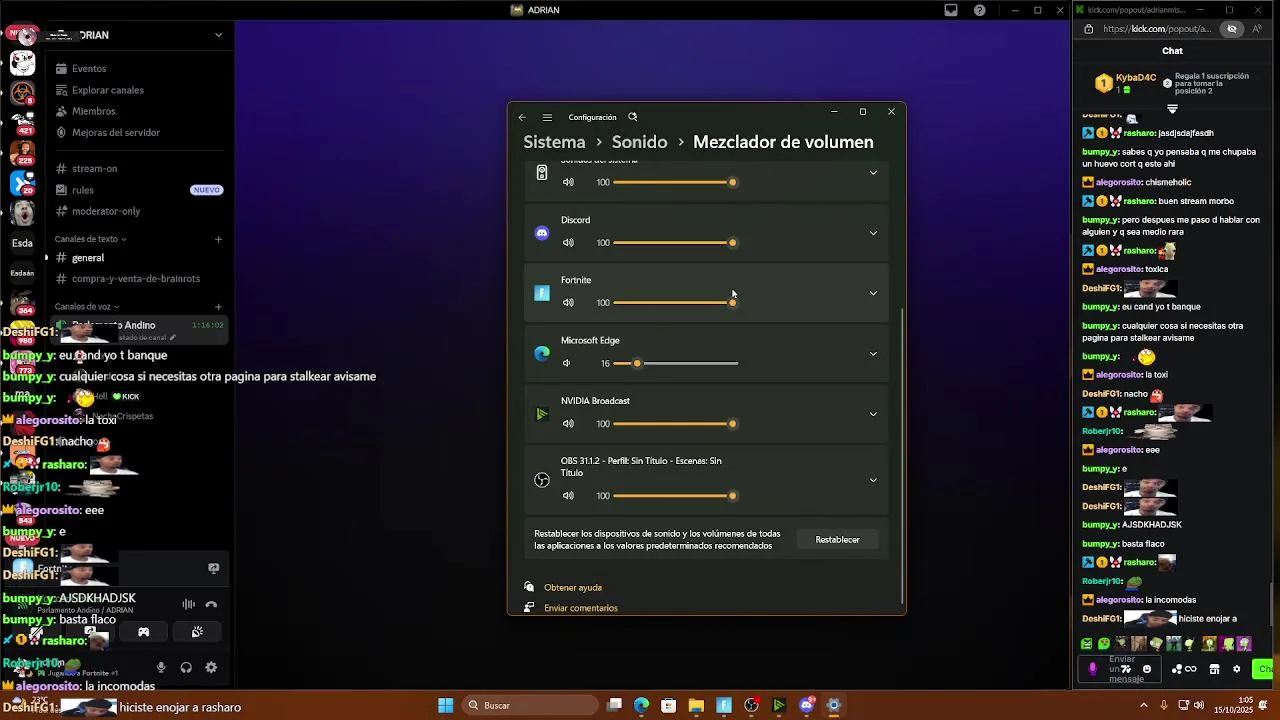1280x720 pixels.
Task: Open the Obtener ayuda link
Action: [573, 588]
